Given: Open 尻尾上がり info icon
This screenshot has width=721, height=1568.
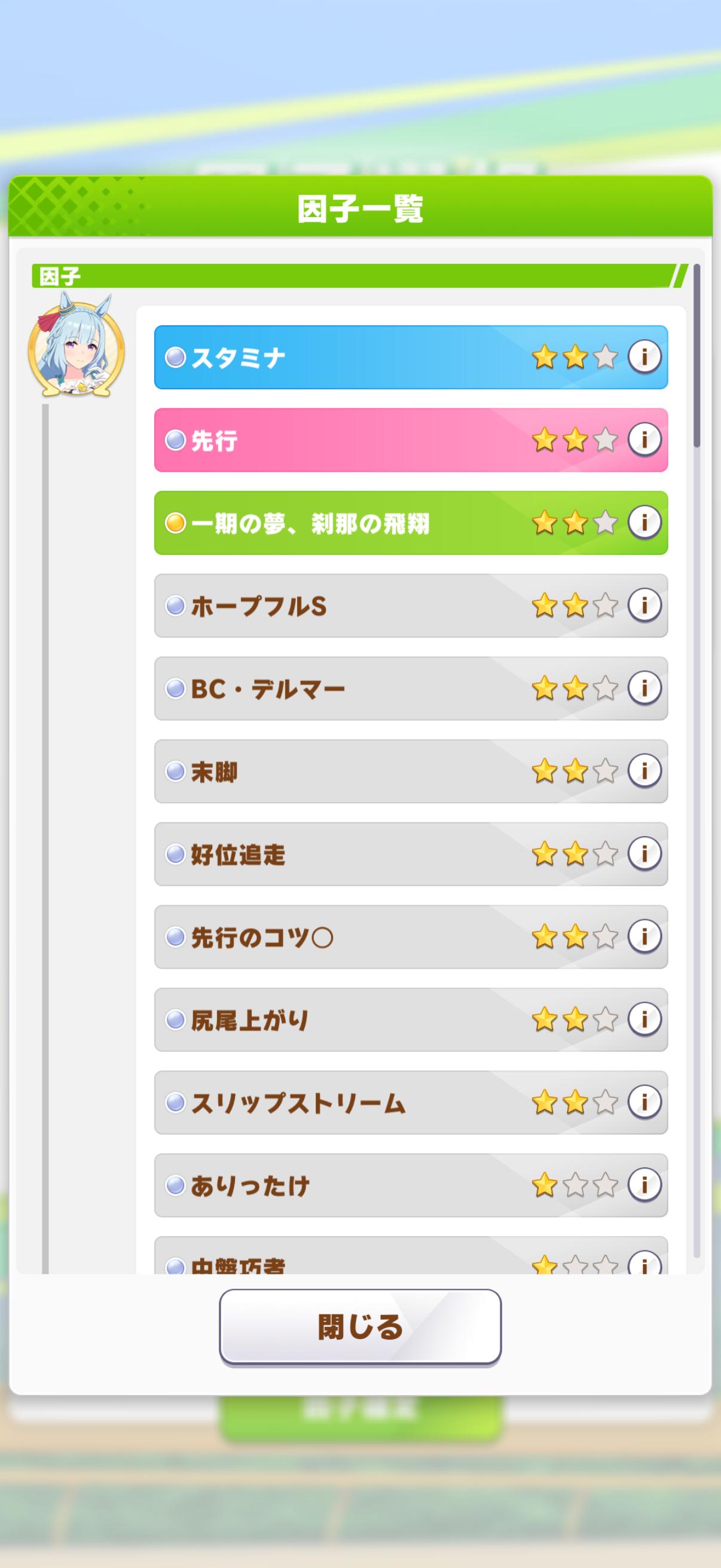Looking at the screenshot, I should 644,1019.
